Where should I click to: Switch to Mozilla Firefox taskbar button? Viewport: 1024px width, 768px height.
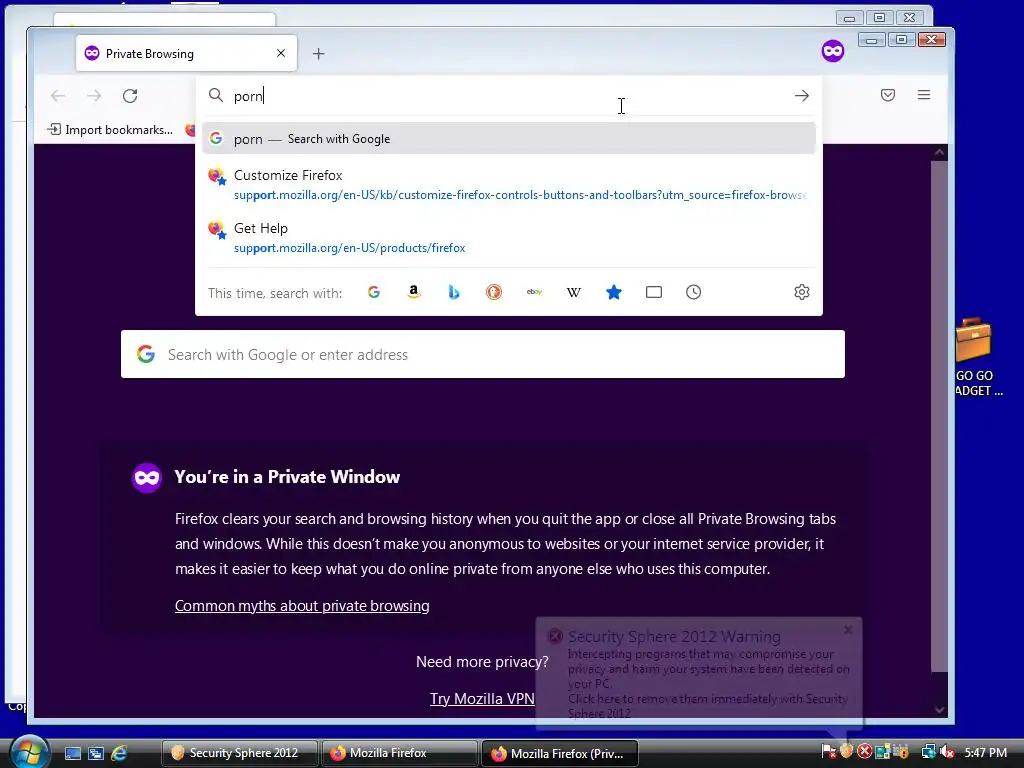click(x=399, y=753)
